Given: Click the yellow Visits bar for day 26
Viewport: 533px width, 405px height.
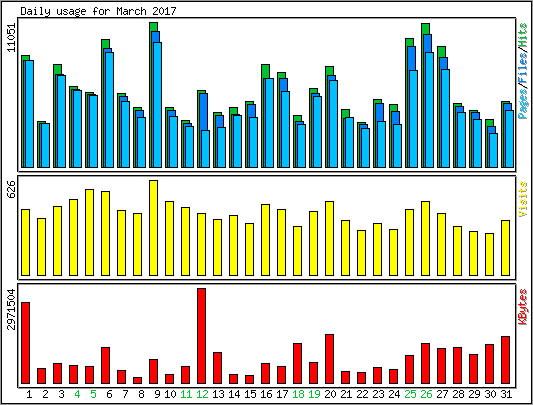Looking at the screenshot, I should (426, 238).
